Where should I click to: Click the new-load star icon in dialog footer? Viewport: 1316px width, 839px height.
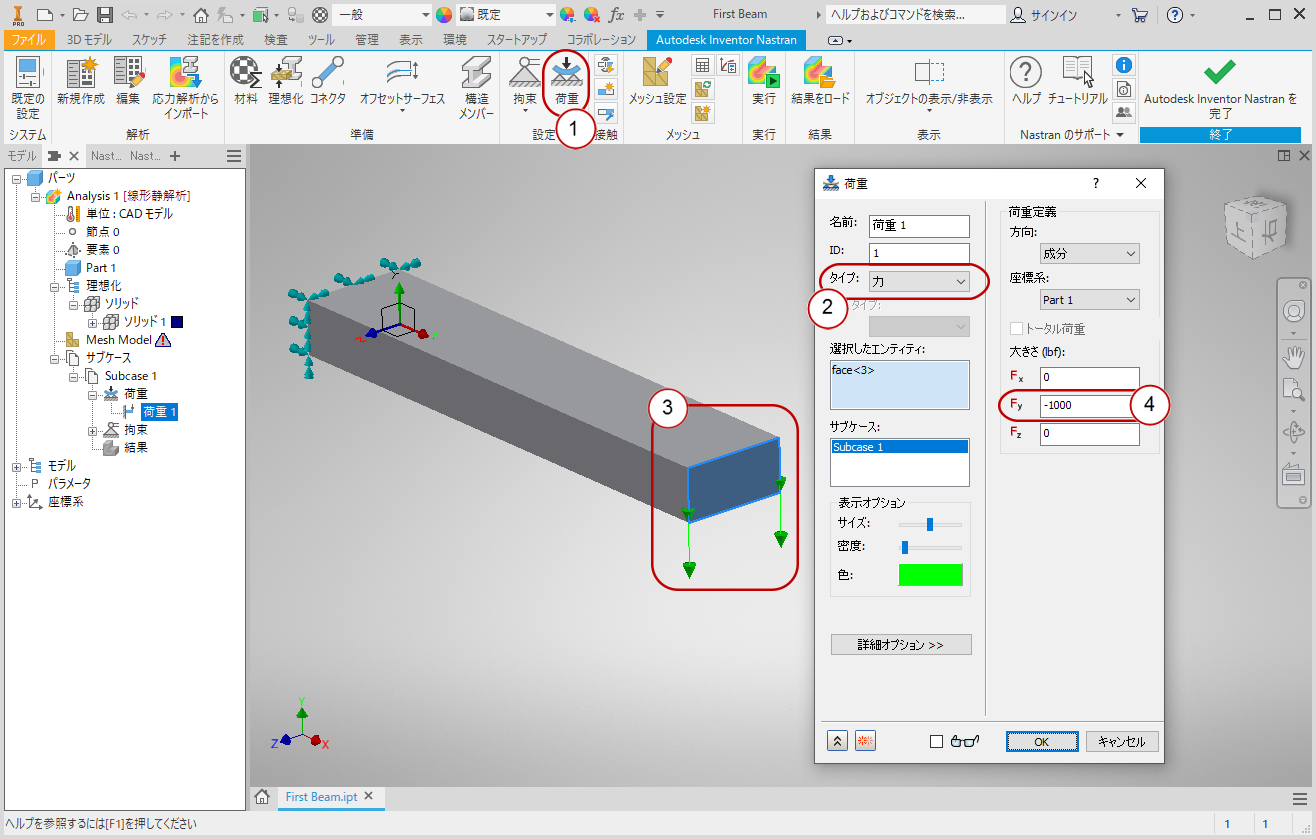(866, 741)
